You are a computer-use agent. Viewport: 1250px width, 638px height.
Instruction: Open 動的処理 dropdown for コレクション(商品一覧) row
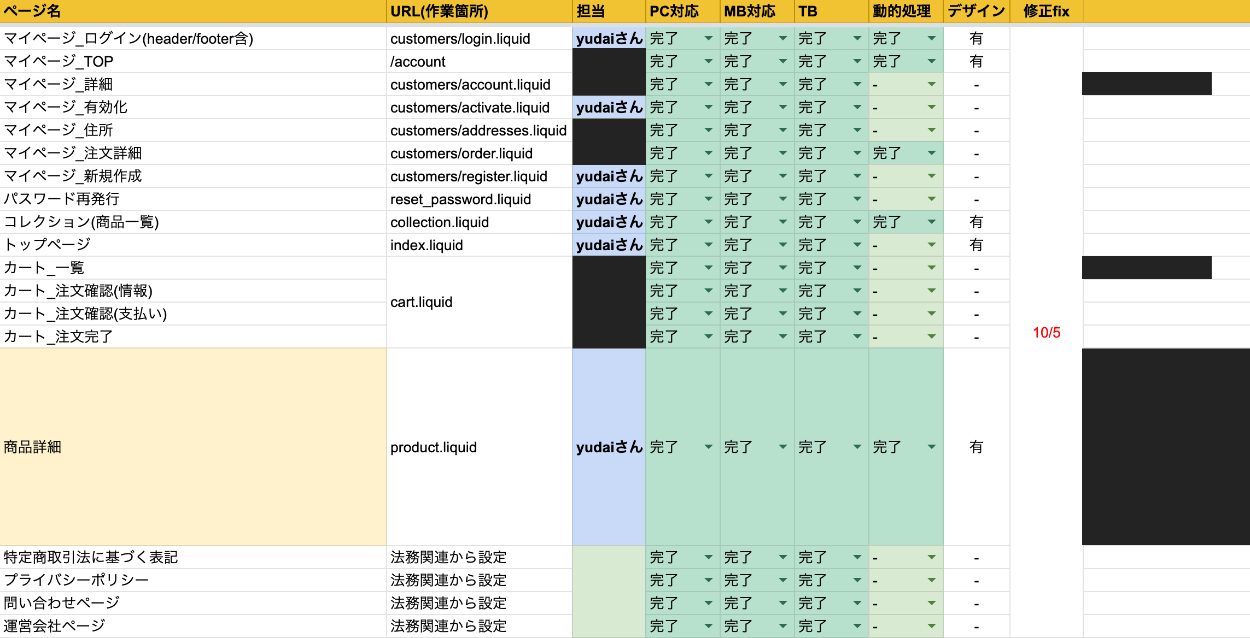(x=932, y=222)
